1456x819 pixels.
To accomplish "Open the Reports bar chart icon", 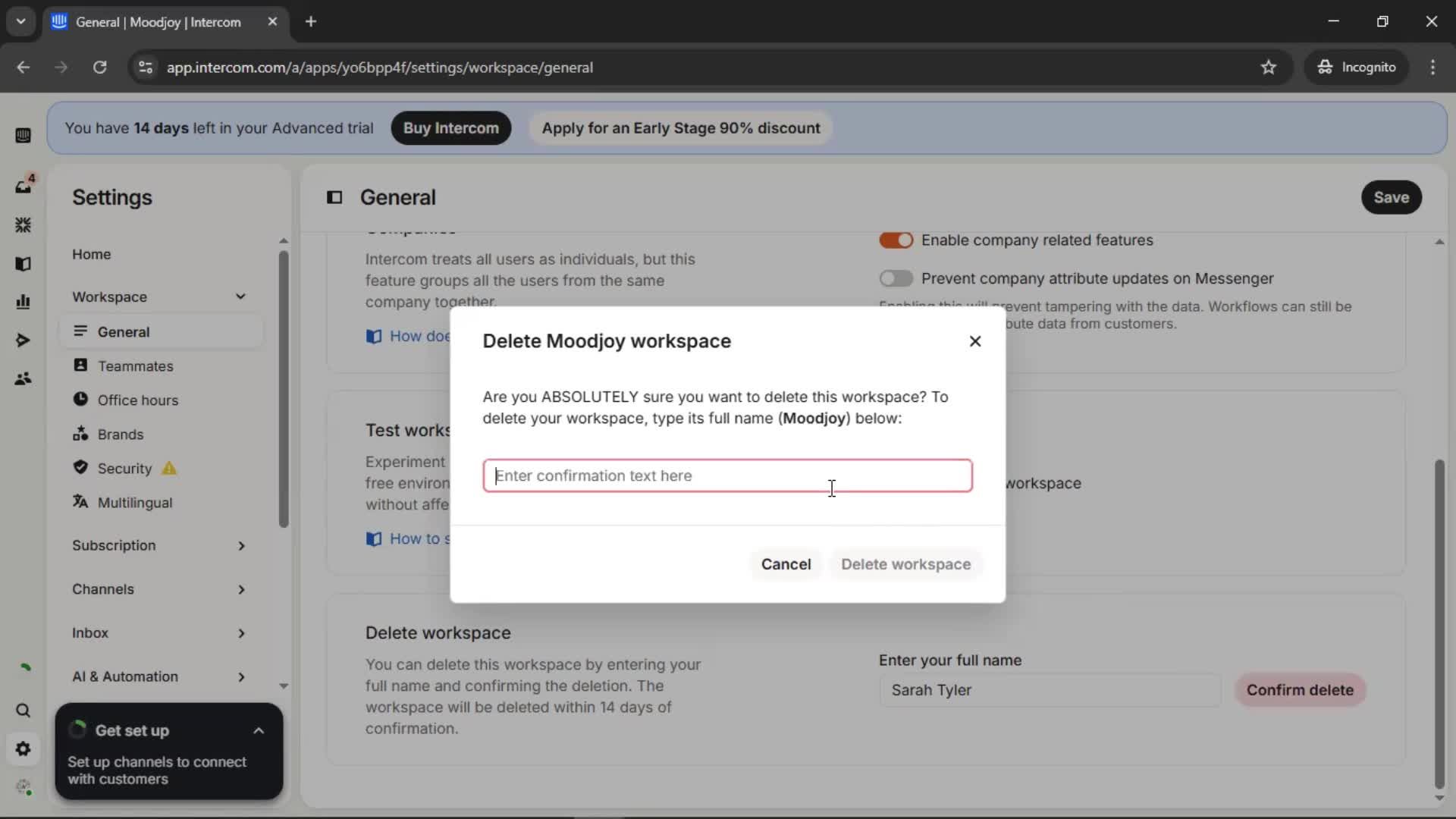I will tap(23, 302).
